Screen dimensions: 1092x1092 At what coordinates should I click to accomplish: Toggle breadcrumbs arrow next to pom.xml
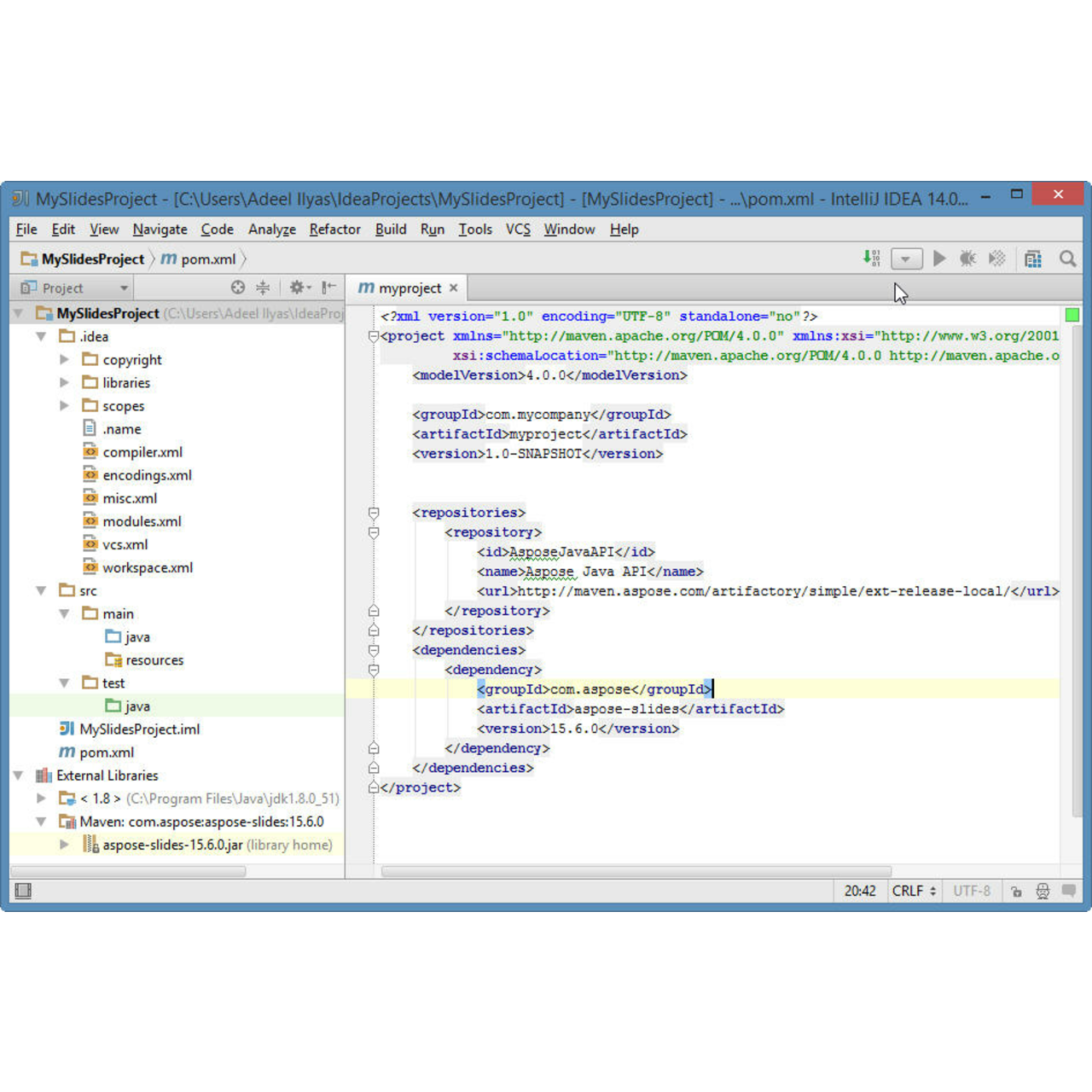[244, 258]
